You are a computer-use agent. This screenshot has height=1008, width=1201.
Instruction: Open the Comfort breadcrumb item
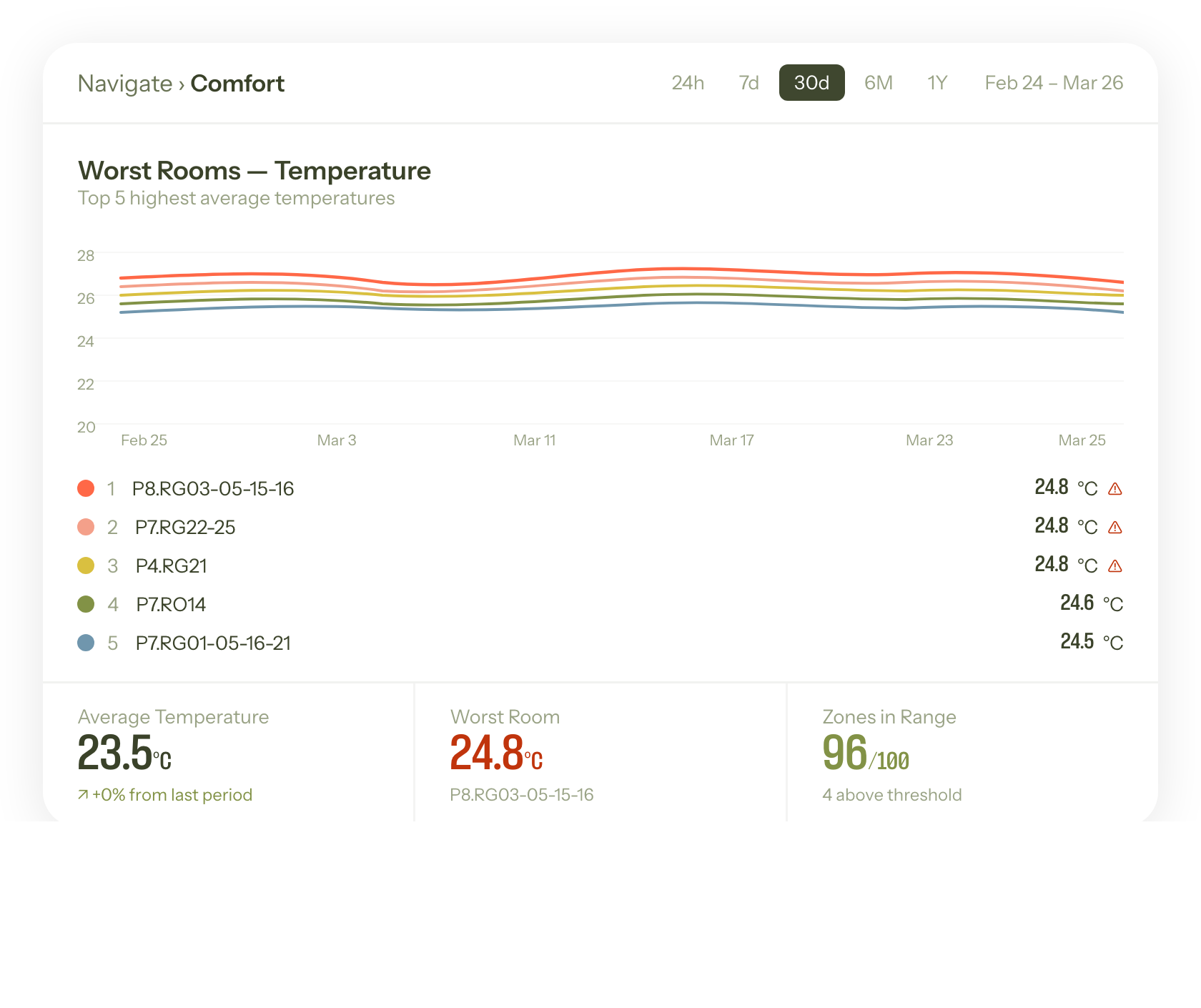tap(237, 83)
